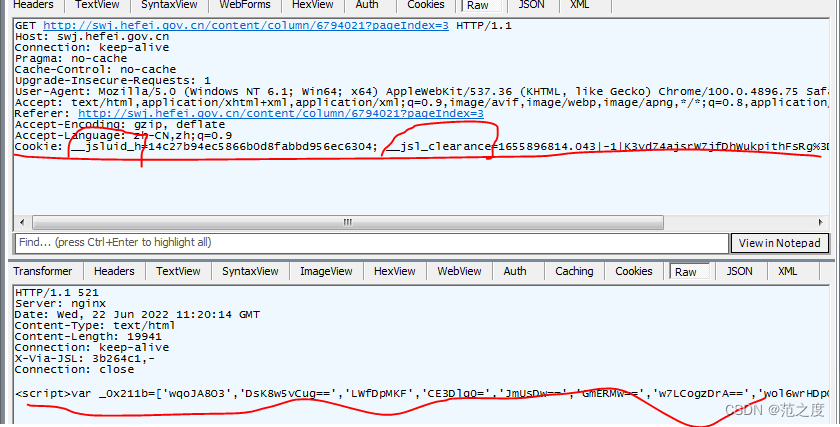
Task: Click 'Content-Length: 19941' line
Action: tap(88, 336)
